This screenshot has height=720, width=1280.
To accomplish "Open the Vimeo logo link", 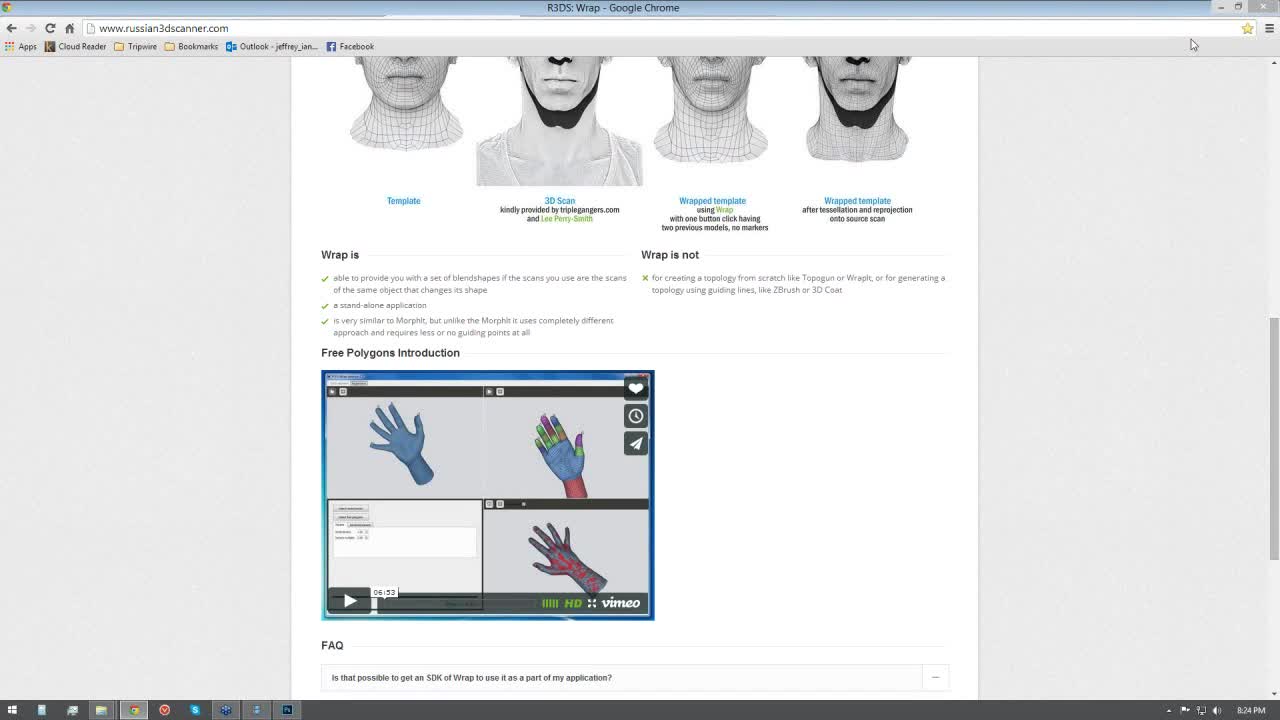I will point(621,602).
